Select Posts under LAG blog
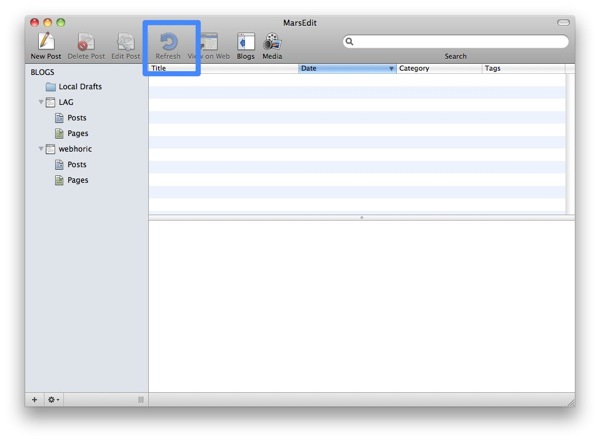Screen dimensions: 600x441 (x=76, y=118)
